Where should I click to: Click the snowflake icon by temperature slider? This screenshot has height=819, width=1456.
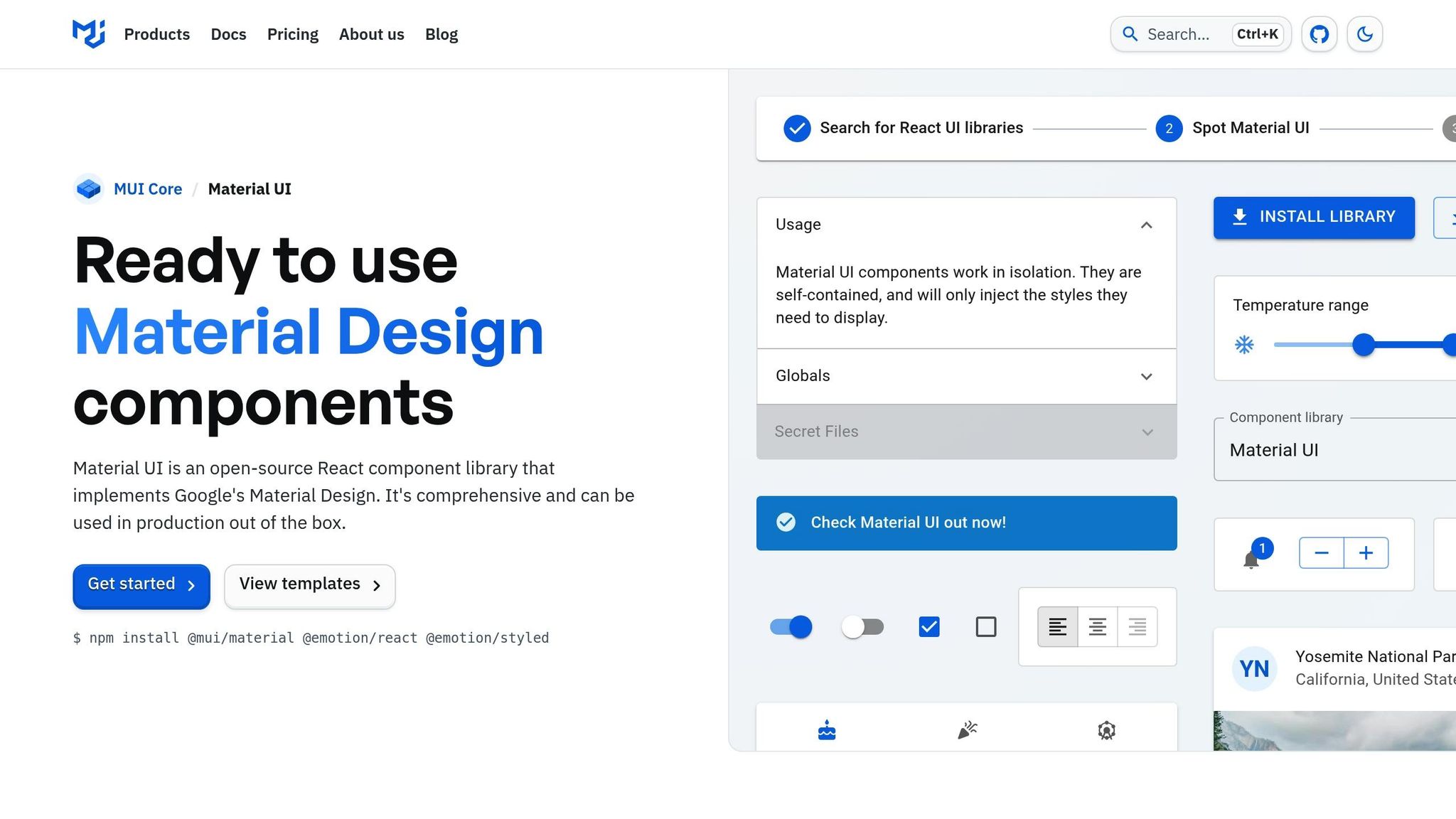1244,345
